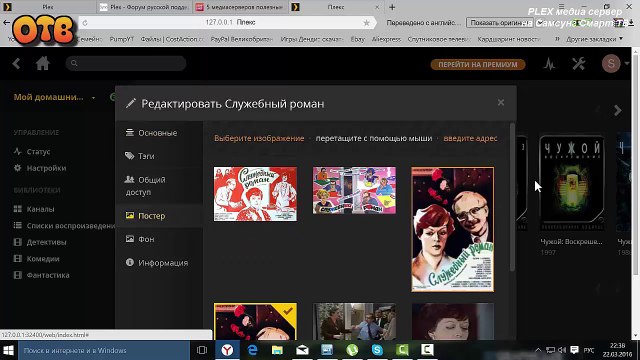Open Настройки in sidebar

[x=46, y=168]
